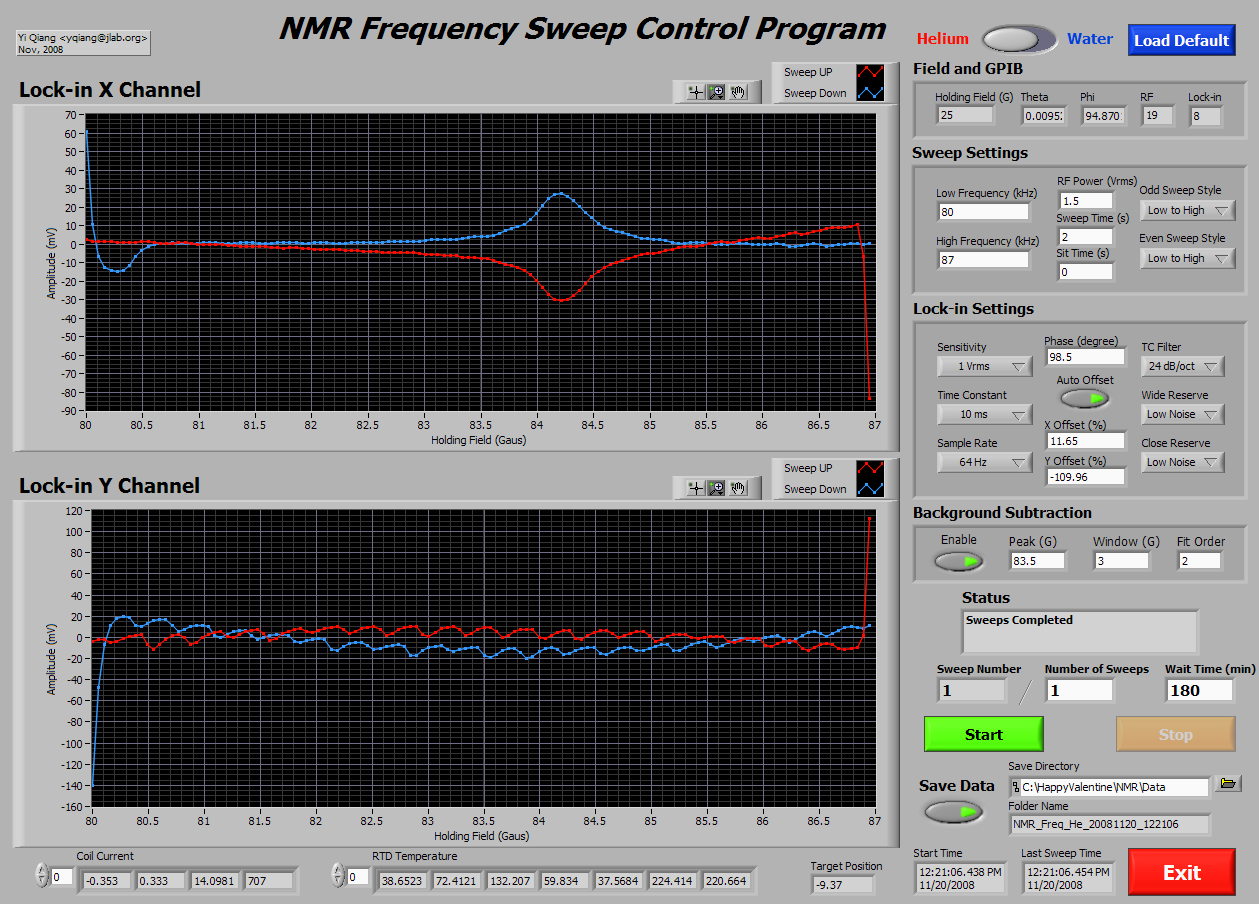Toggle the Auto Offset button

[x=1085, y=398]
